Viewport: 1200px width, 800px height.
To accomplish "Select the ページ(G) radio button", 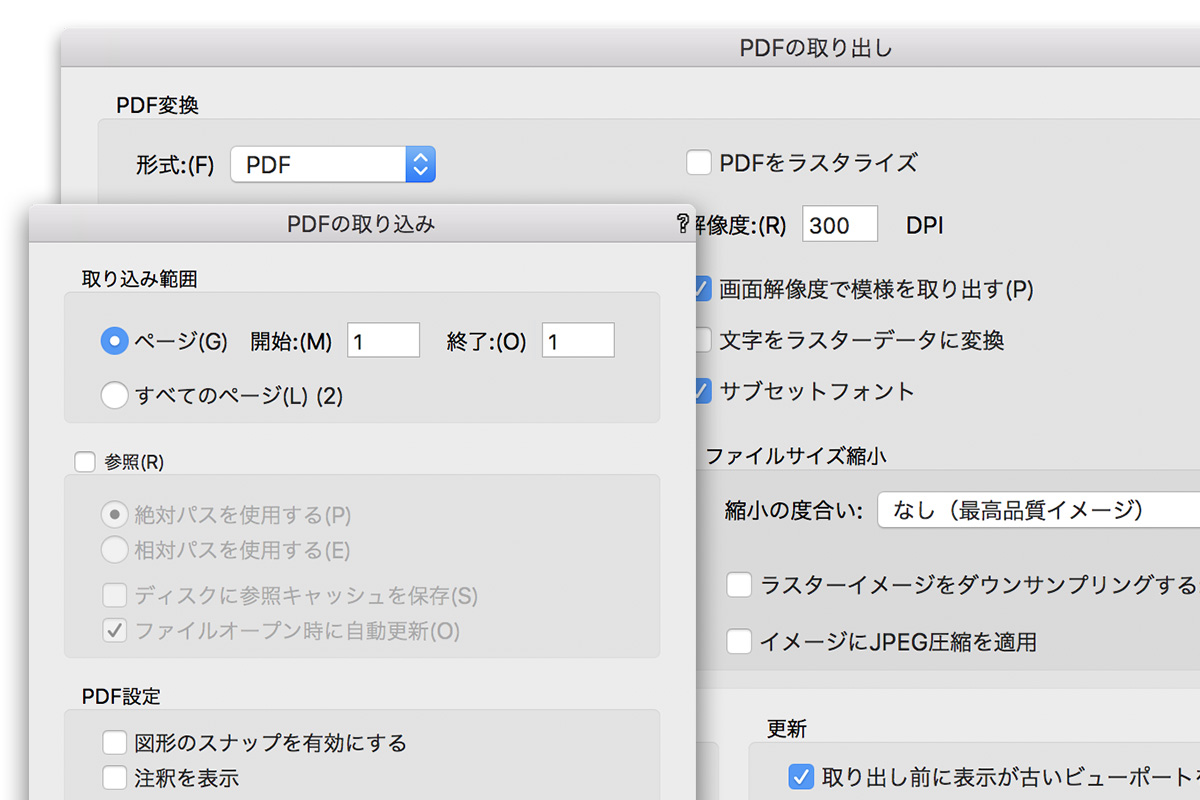I will pos(115,341).
